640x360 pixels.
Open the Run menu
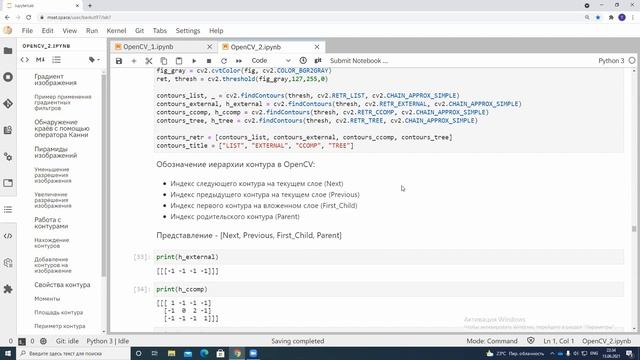pyautogui.click(x=92, y=31)
